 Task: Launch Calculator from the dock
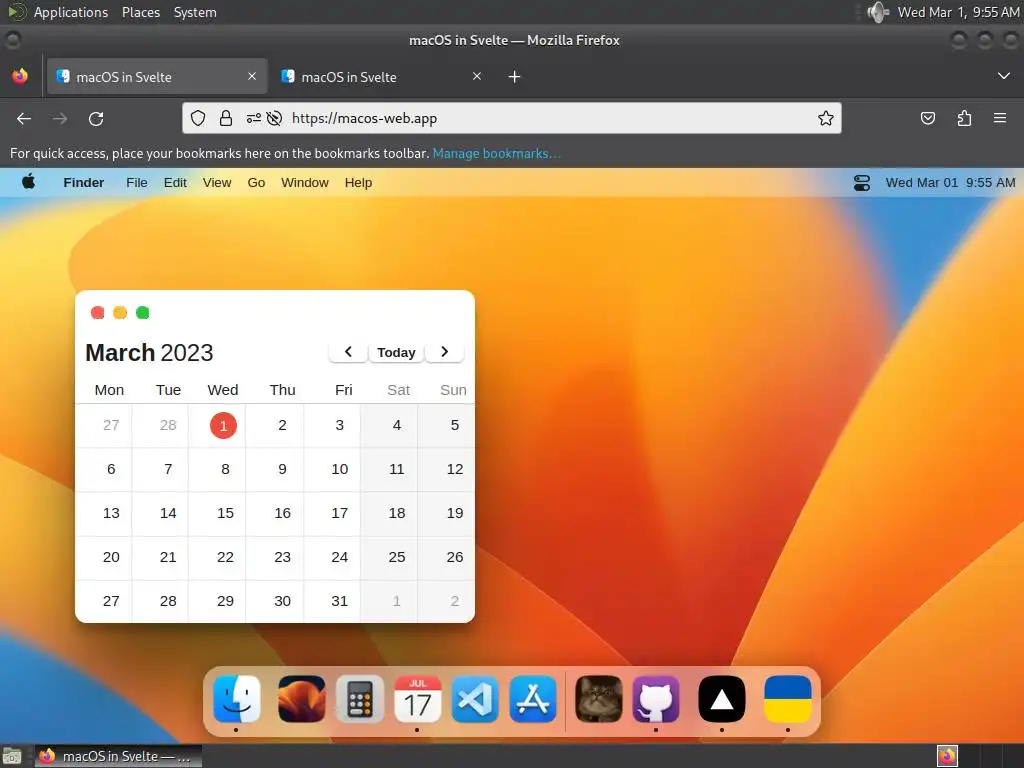(x=360, y=699)
